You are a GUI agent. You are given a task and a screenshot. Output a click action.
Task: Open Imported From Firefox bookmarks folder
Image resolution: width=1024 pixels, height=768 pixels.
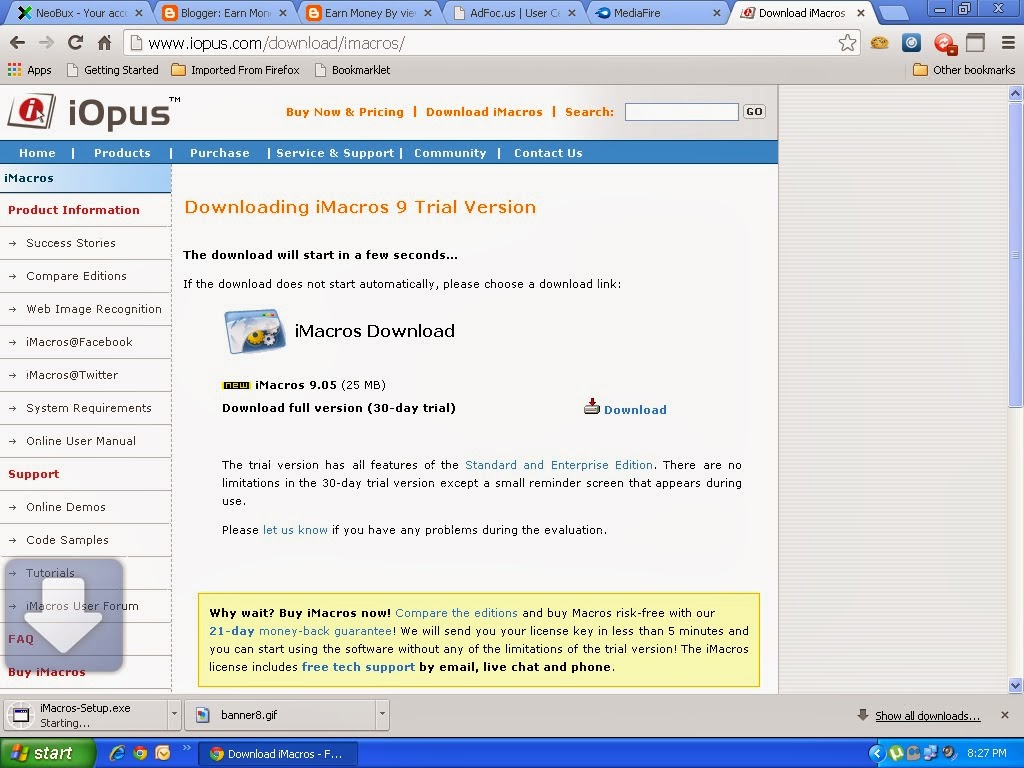tap(235, 70)
